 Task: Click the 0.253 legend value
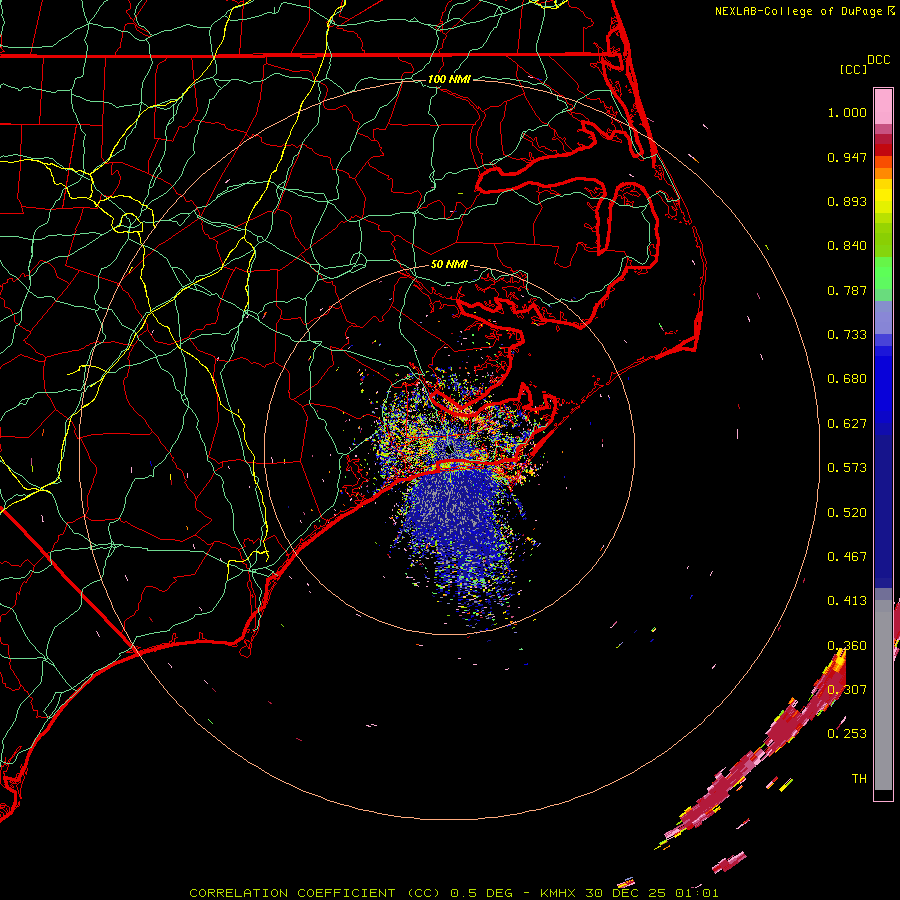(847, 734)
